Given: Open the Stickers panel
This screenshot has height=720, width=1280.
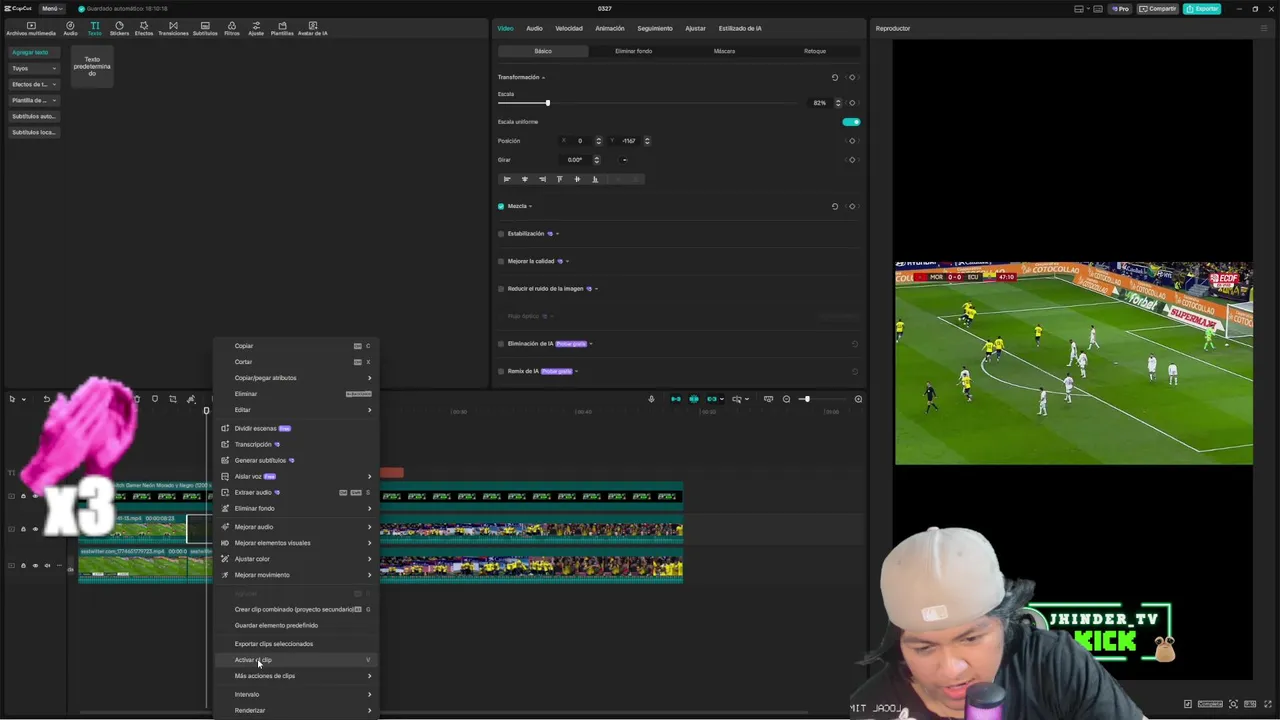Looking at the screenshot, I should coord(119,28).
